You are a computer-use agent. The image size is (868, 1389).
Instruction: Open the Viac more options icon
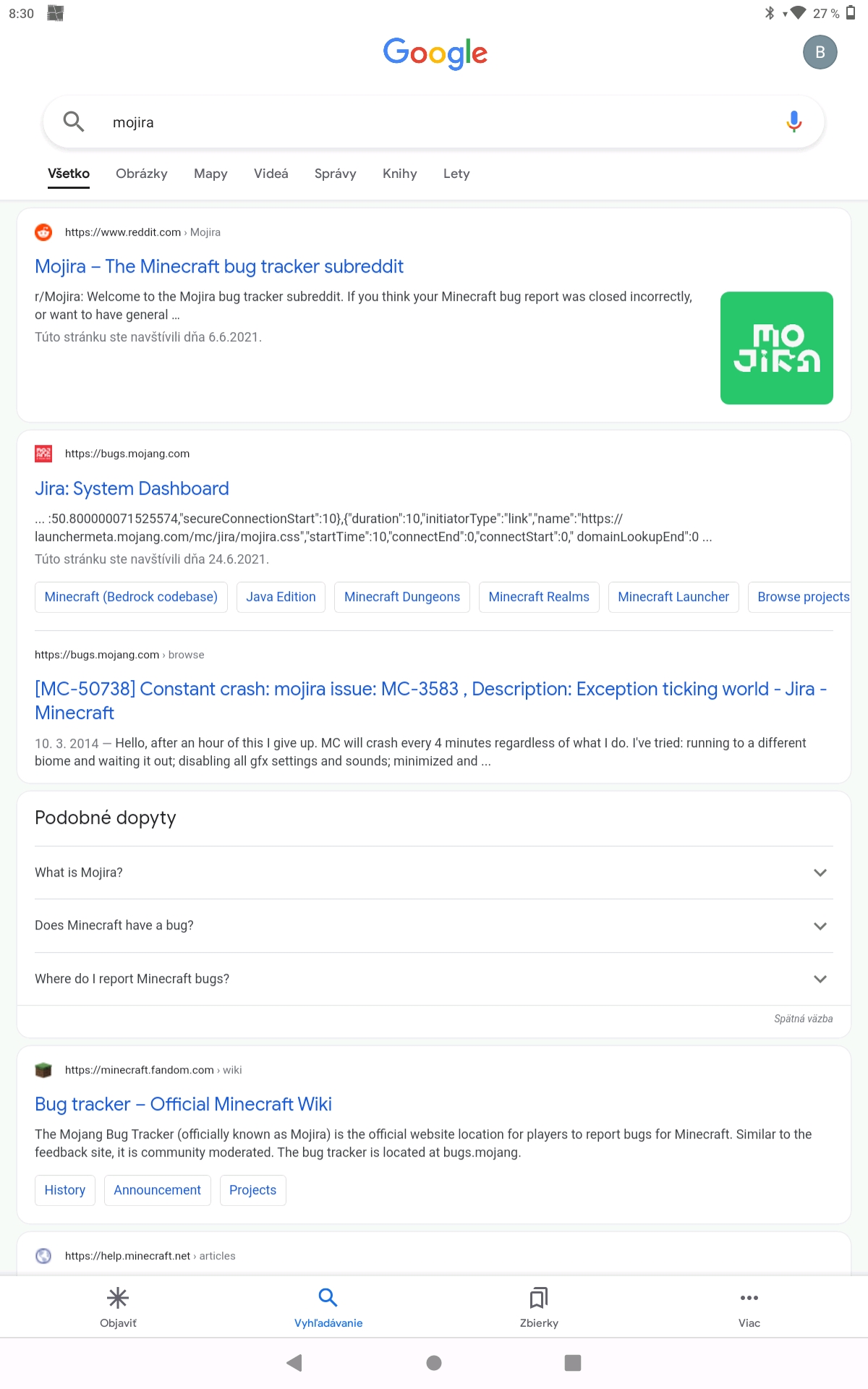749,1299
